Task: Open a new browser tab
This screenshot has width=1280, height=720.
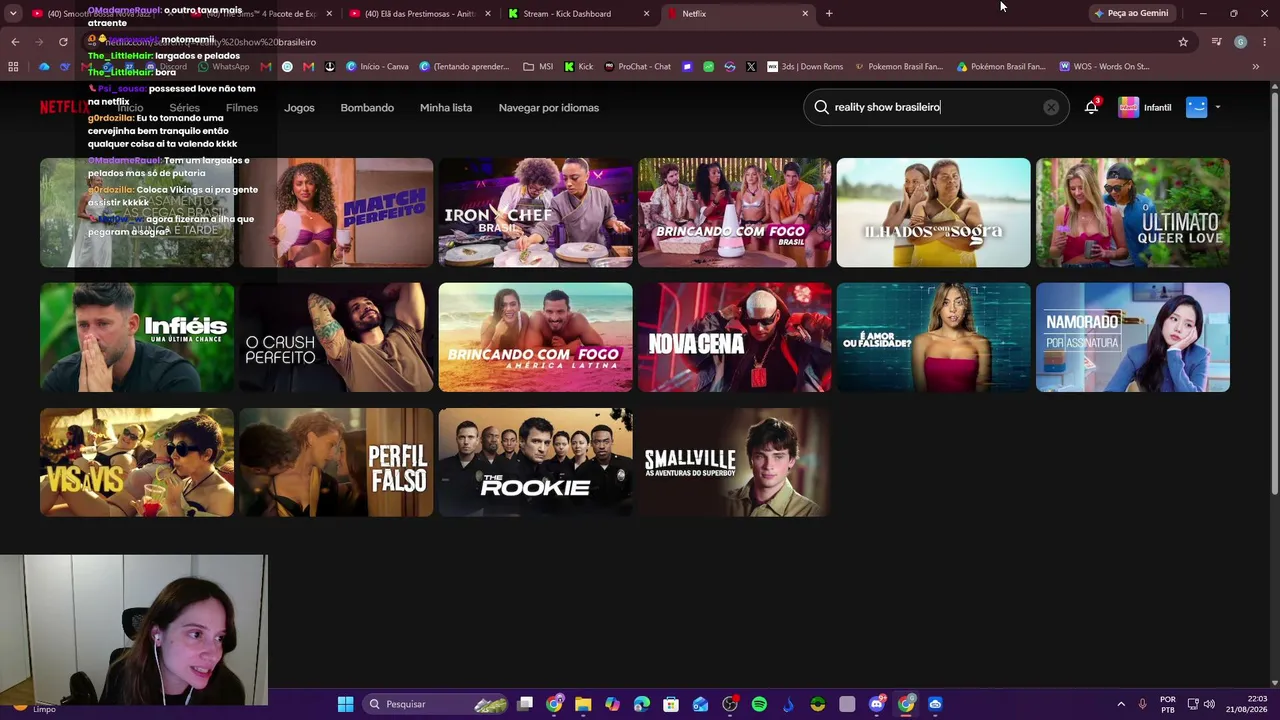Action: click(x=829, y=14)
